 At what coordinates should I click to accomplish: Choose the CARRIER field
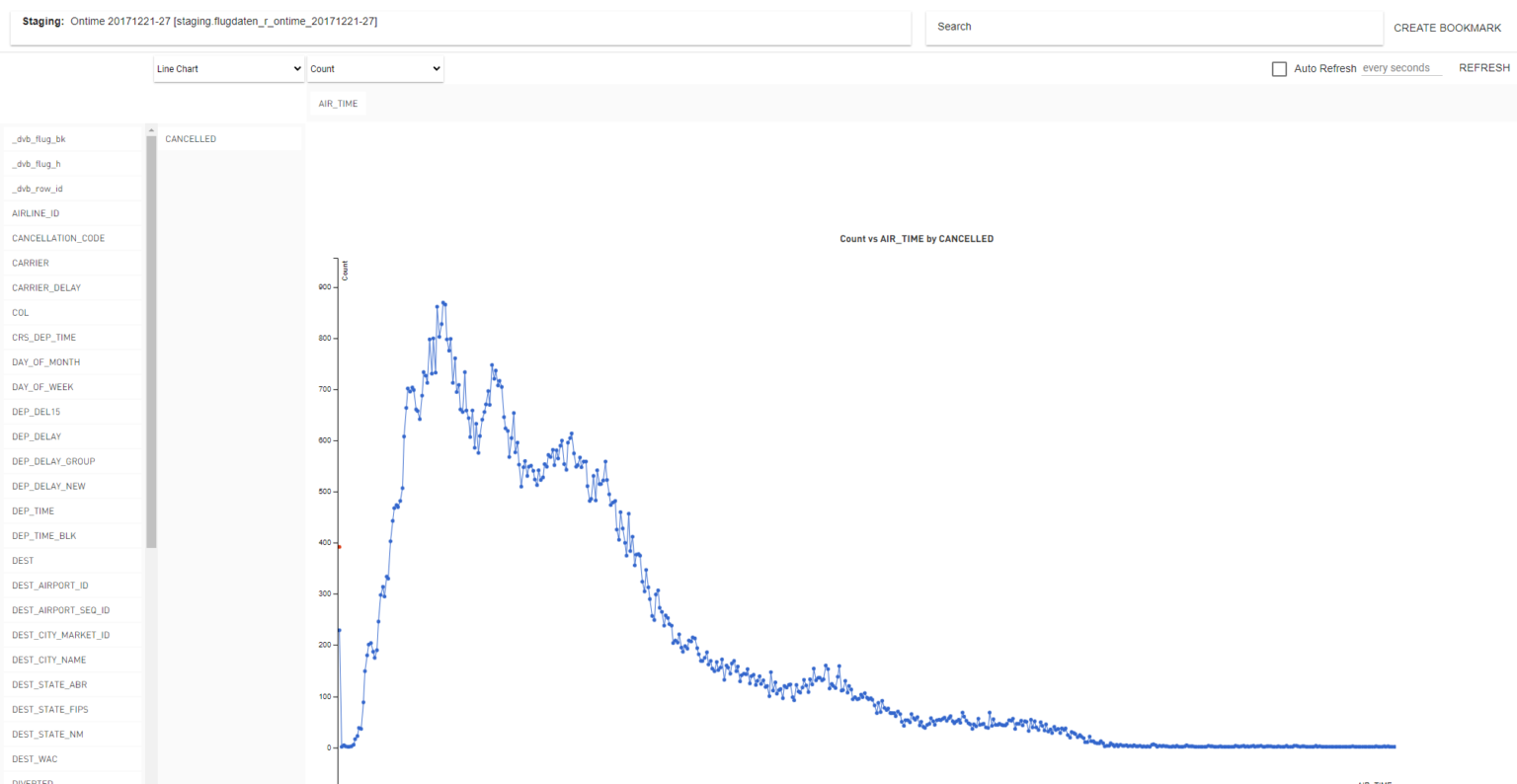[x=31, y=264]
